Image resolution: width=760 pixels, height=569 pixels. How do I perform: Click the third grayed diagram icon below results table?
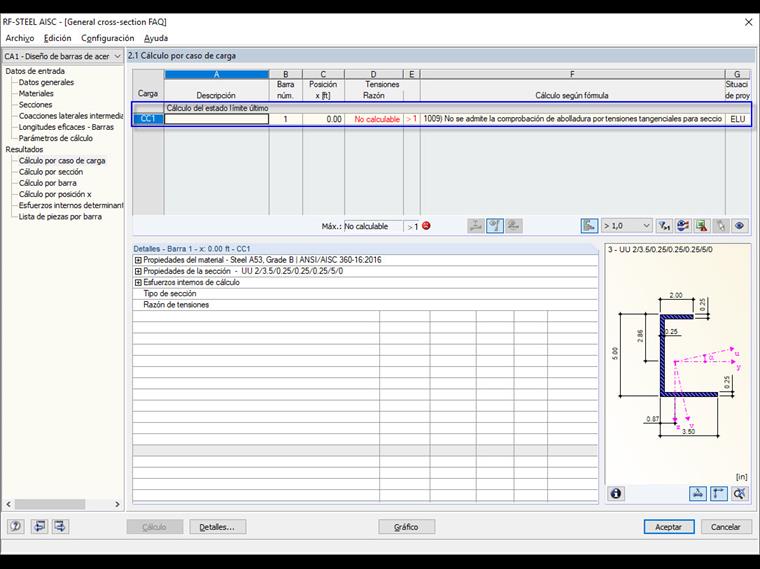(514, 226)
